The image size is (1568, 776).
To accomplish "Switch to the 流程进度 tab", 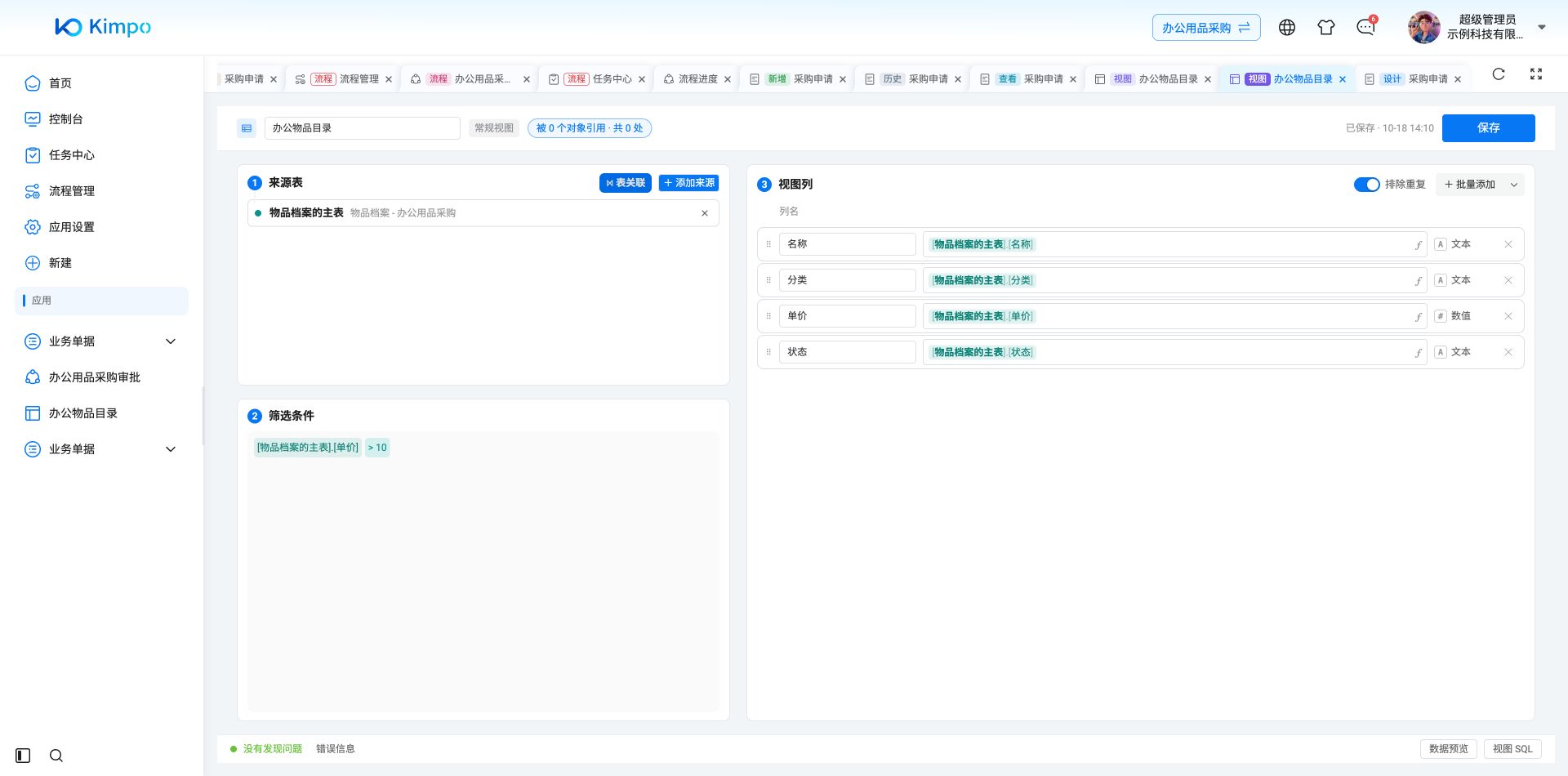I will (697, 79).
